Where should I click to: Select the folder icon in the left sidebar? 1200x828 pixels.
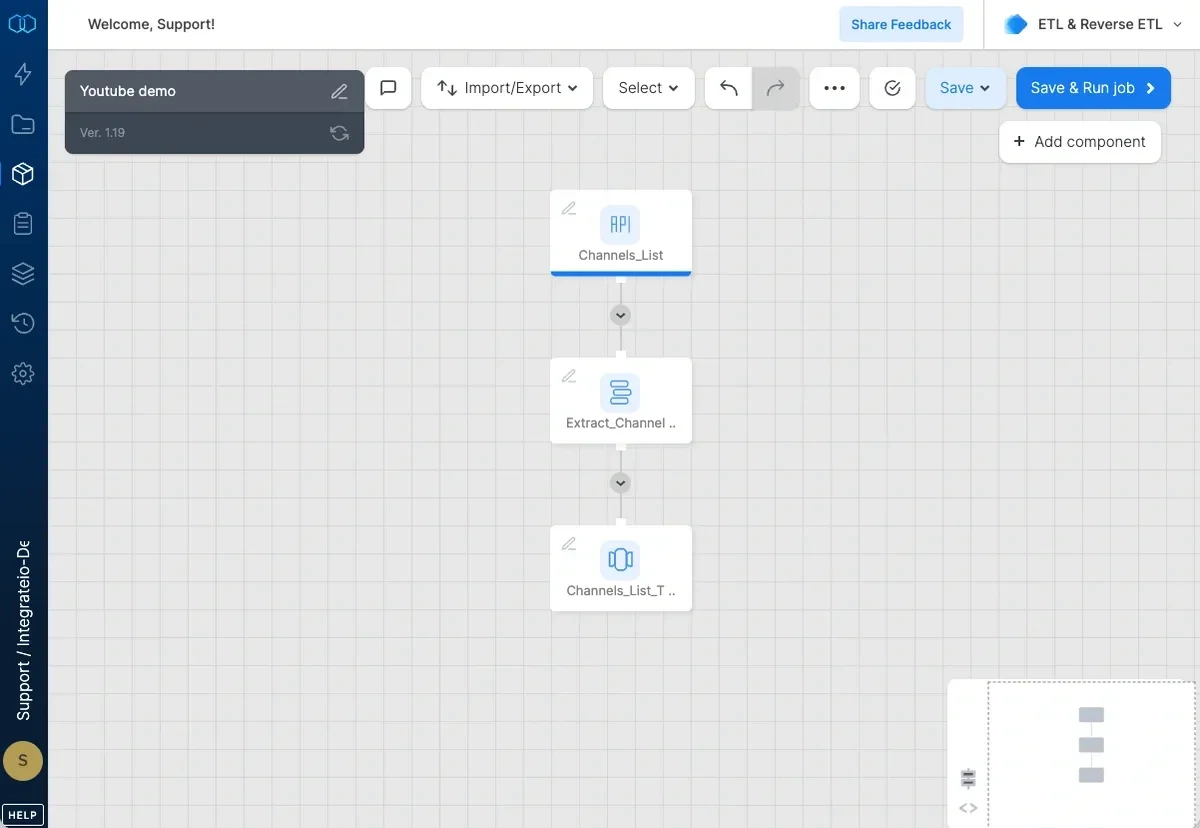[x=23, y=124]
